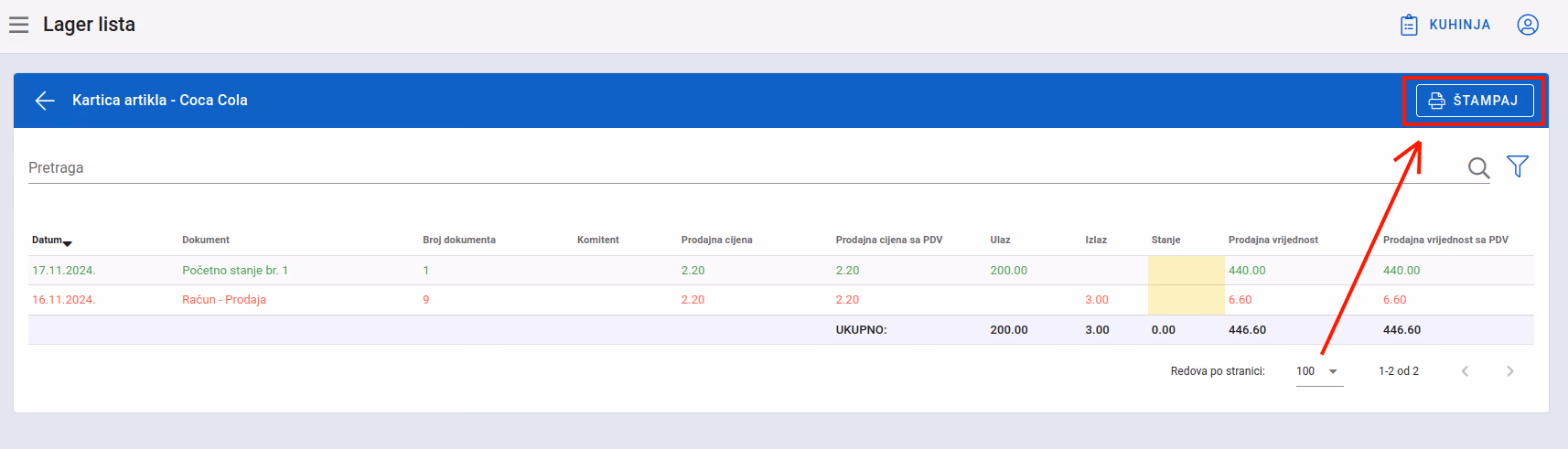Screen dimensions: 1568x449
Task: Sort by the Prodajna vrijednost sa PDV header
Action: click(1445, 241)
